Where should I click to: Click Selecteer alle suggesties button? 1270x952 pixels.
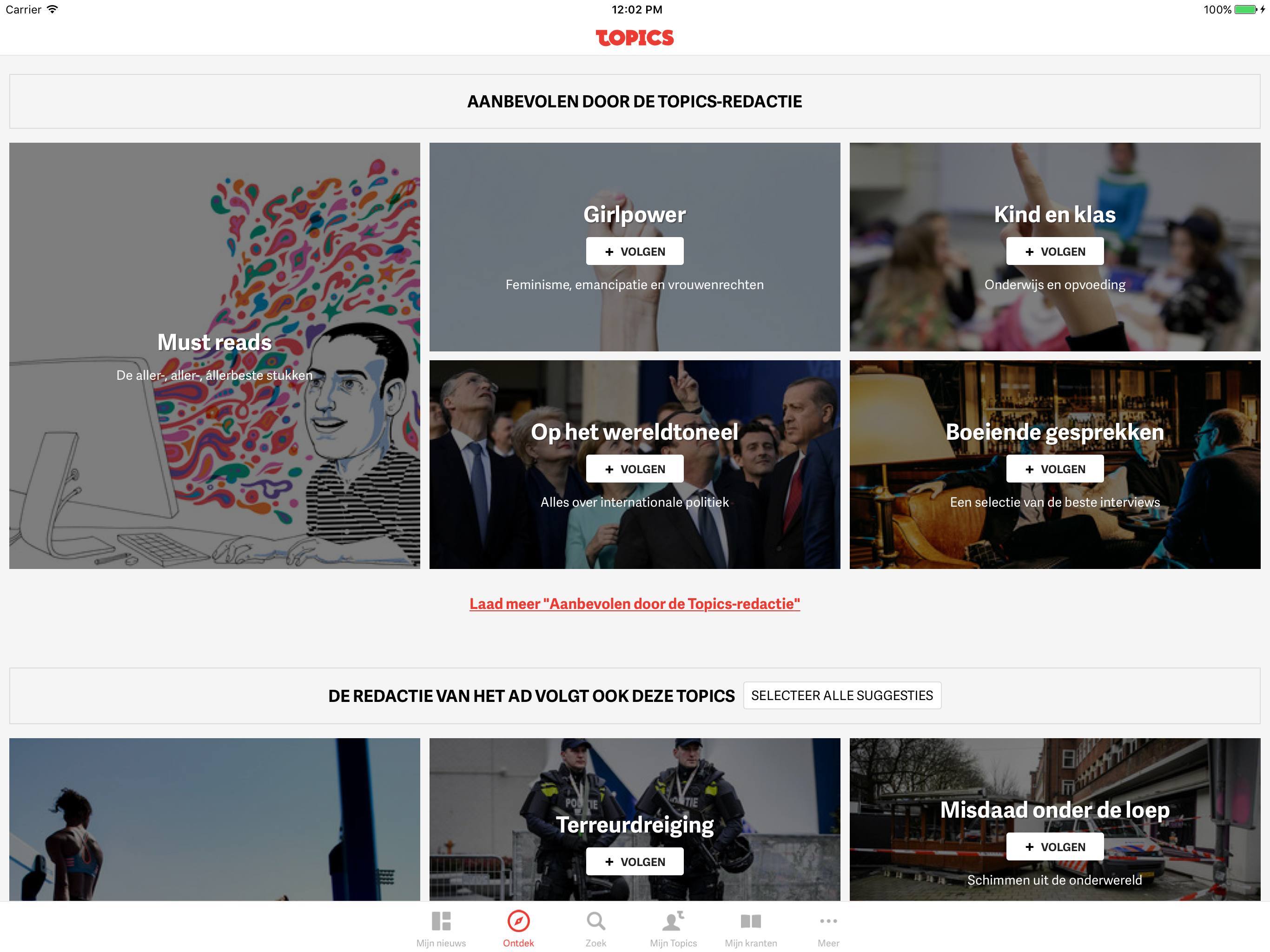[x=842, y=696]
